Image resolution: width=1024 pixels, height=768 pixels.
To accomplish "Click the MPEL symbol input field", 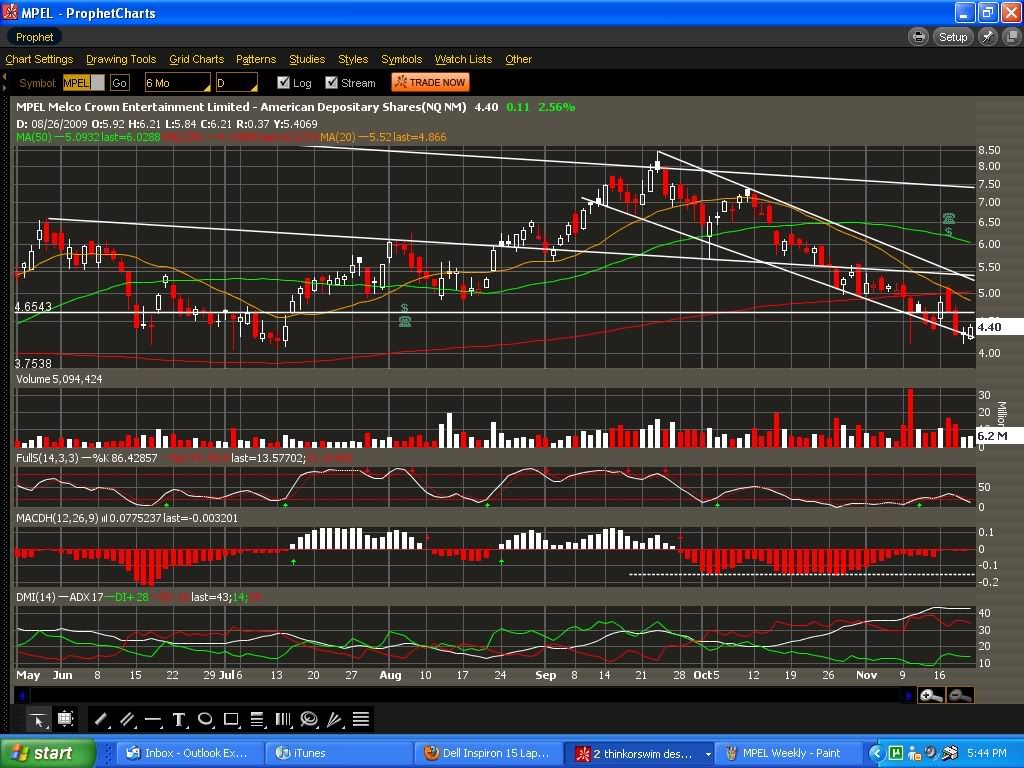I will click(83, 83).
